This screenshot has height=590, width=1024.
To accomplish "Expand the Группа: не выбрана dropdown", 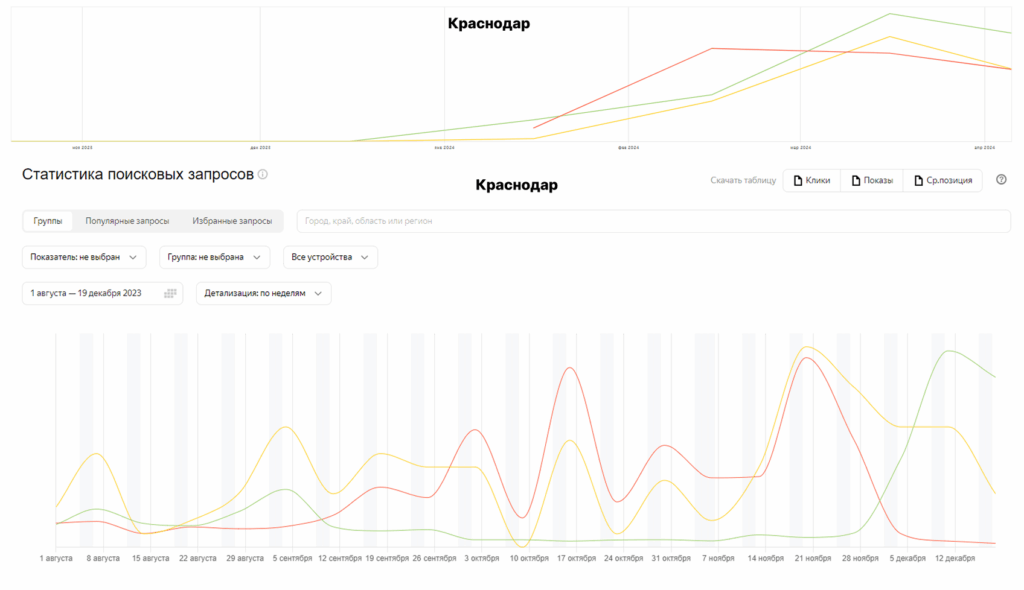I will pos(214,257).
